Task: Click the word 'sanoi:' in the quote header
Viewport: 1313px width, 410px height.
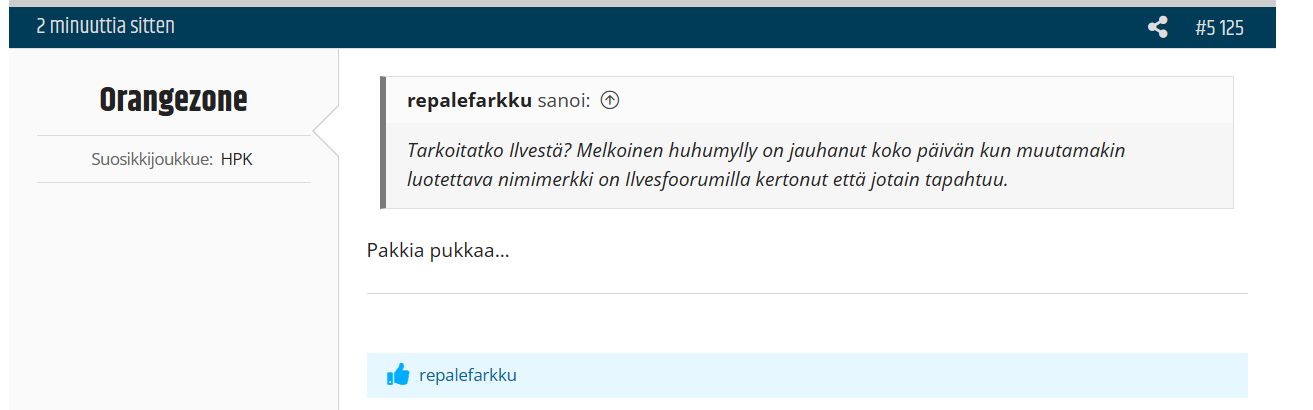Action: click(x=564, y=100)
